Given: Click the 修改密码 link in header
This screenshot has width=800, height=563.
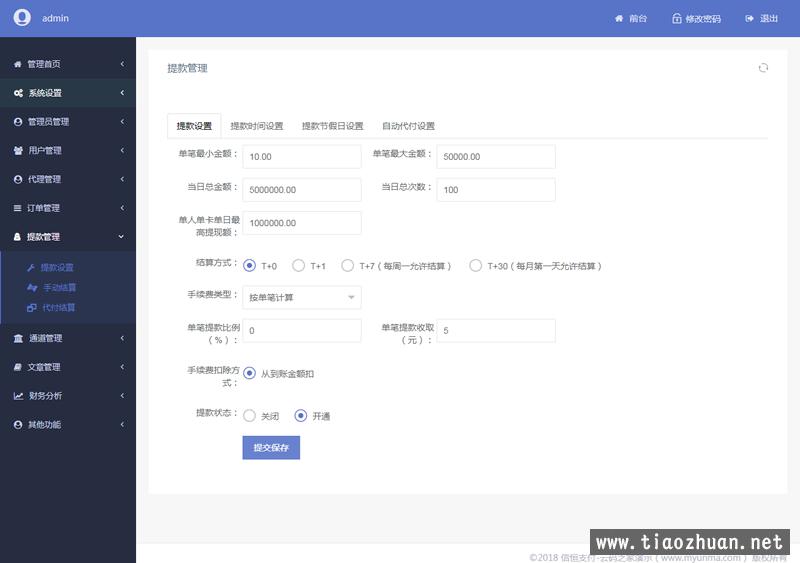Looking at the screenshot, I should coord(702,19).
